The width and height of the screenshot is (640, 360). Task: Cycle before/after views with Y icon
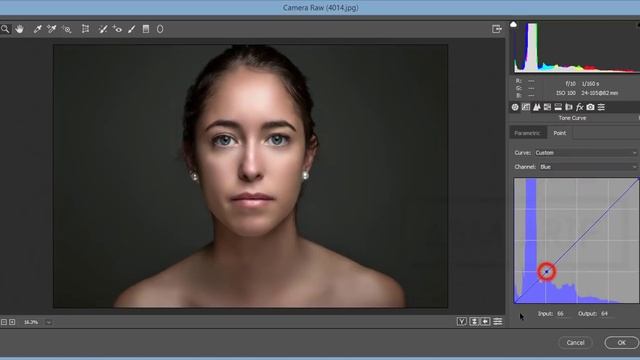tap(462, 322)
